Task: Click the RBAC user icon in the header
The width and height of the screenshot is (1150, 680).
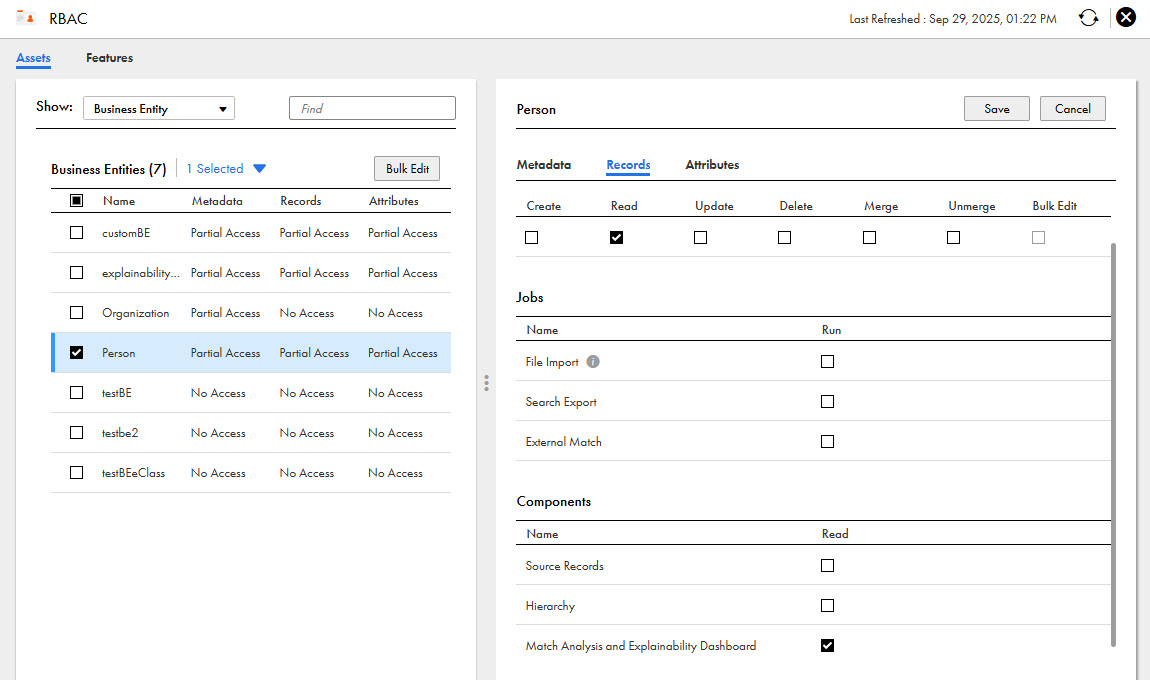Action: click(x=26, y=17)
